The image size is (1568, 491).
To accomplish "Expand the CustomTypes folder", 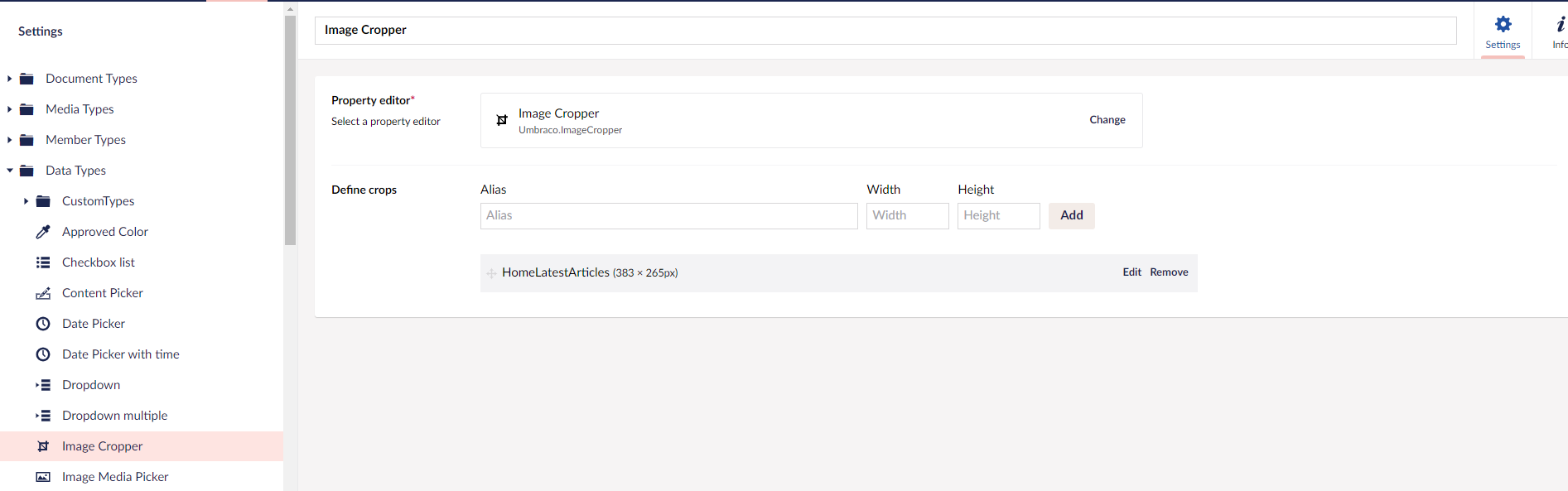I will (x=26, y=201).
